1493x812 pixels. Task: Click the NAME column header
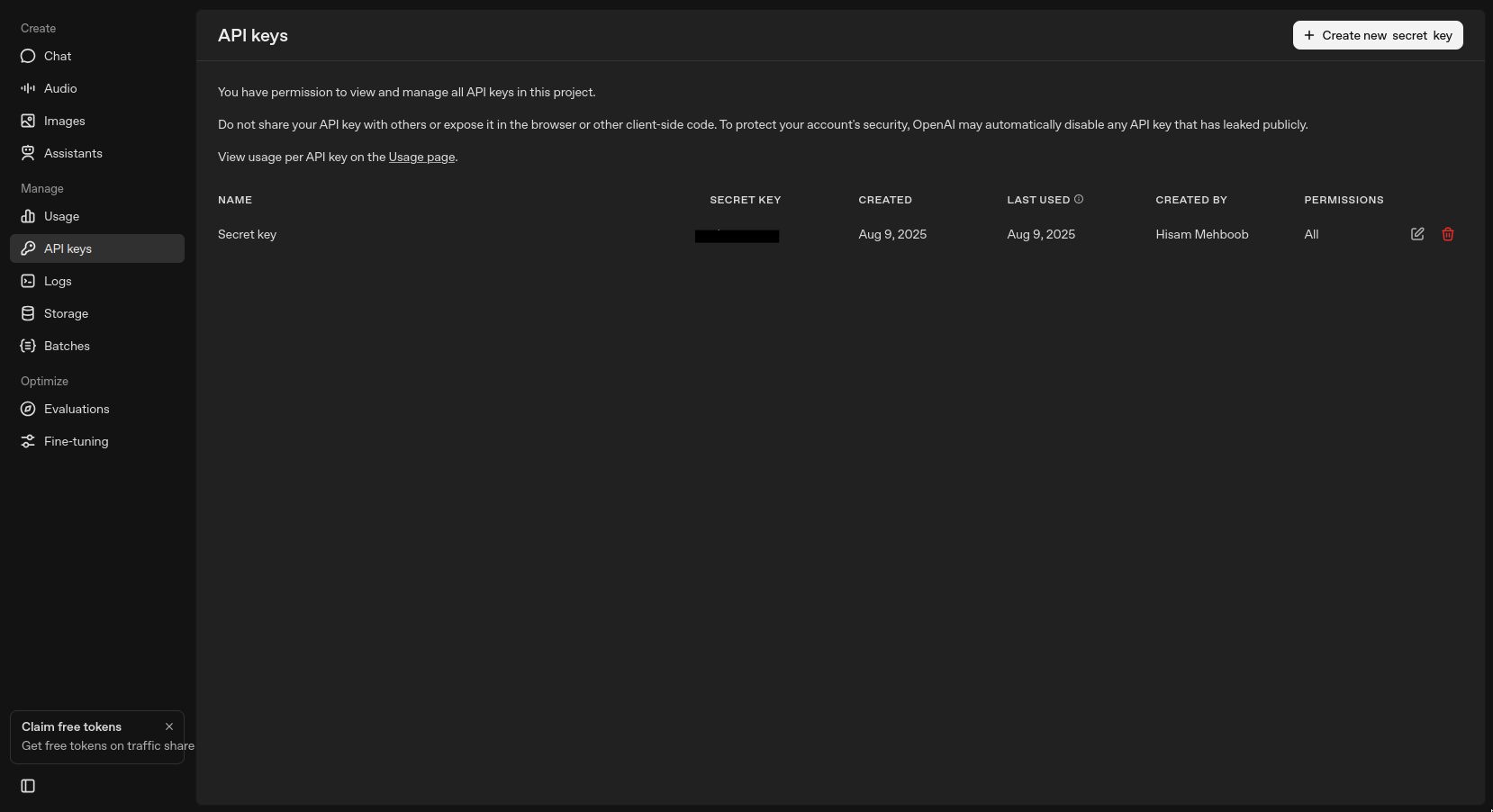[x=235, y=200]
